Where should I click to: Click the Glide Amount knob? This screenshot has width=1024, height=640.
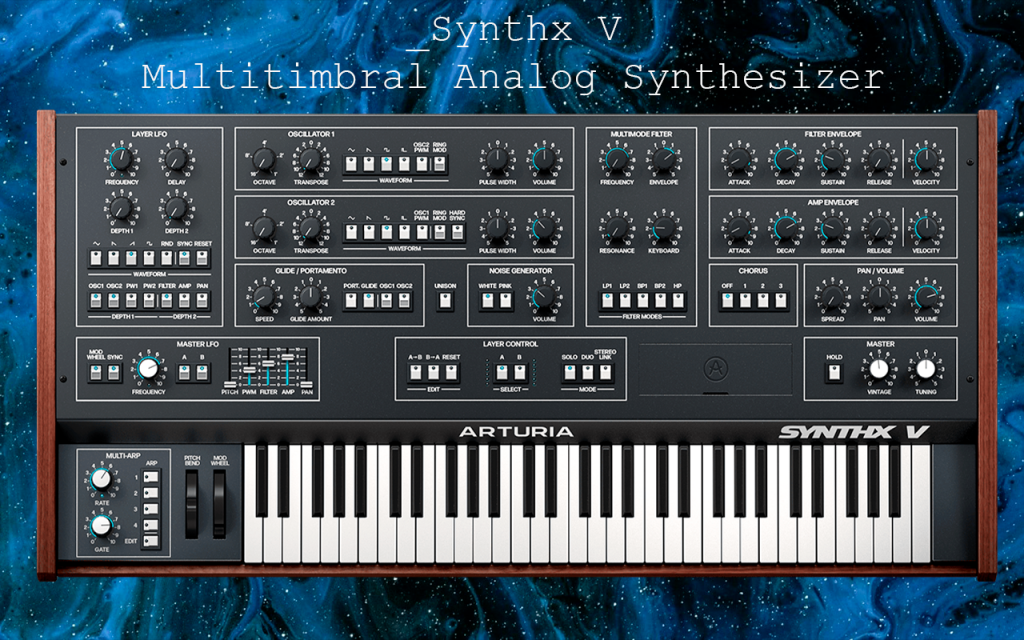coord(311,296)
